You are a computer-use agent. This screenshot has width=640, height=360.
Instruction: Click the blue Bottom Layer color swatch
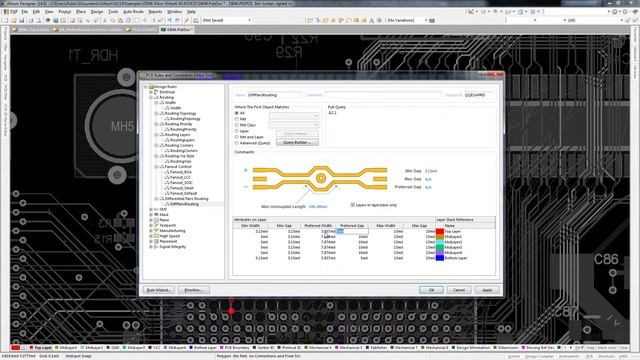(x=440, y=258)
